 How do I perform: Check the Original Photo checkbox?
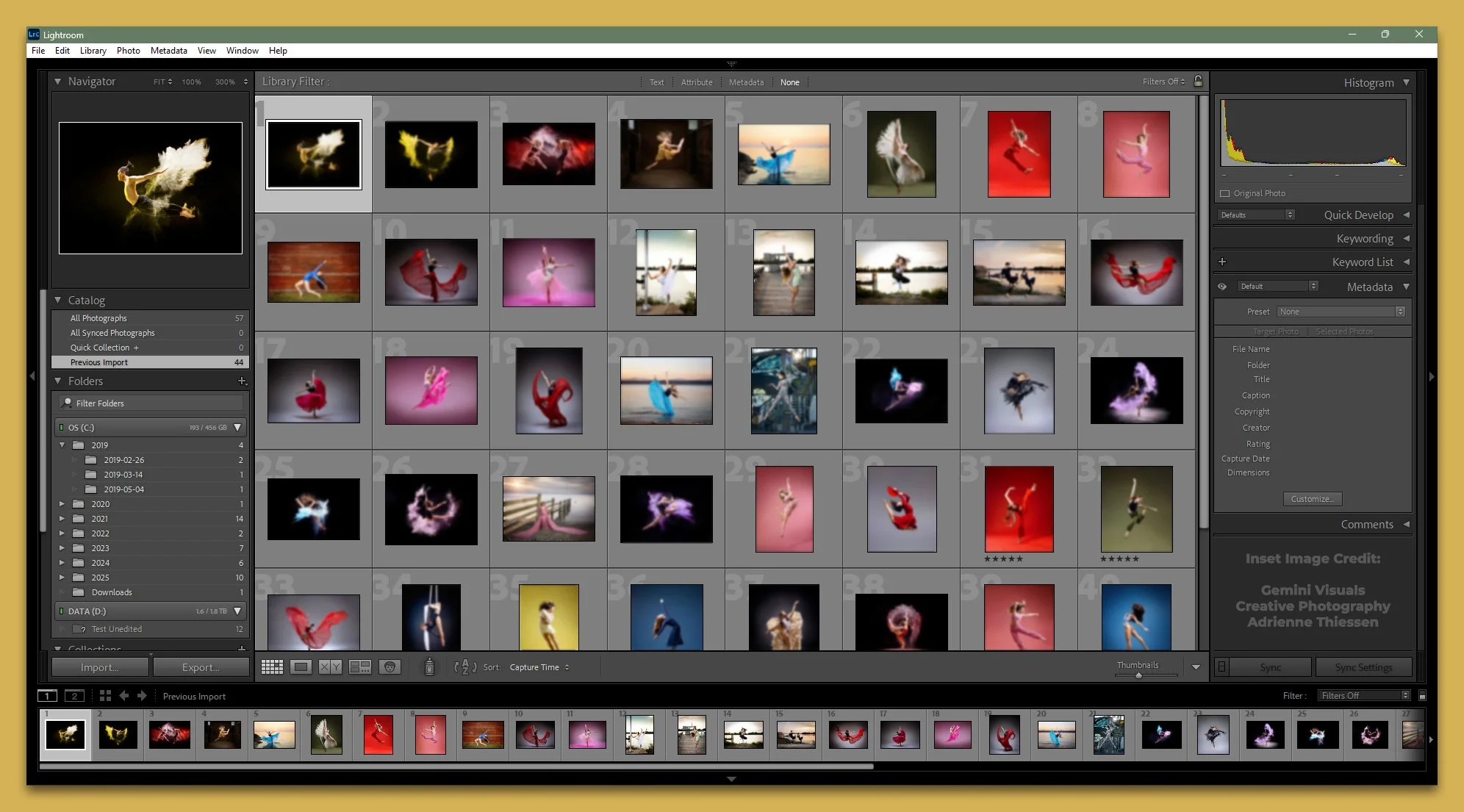(x=1224, y=193)
